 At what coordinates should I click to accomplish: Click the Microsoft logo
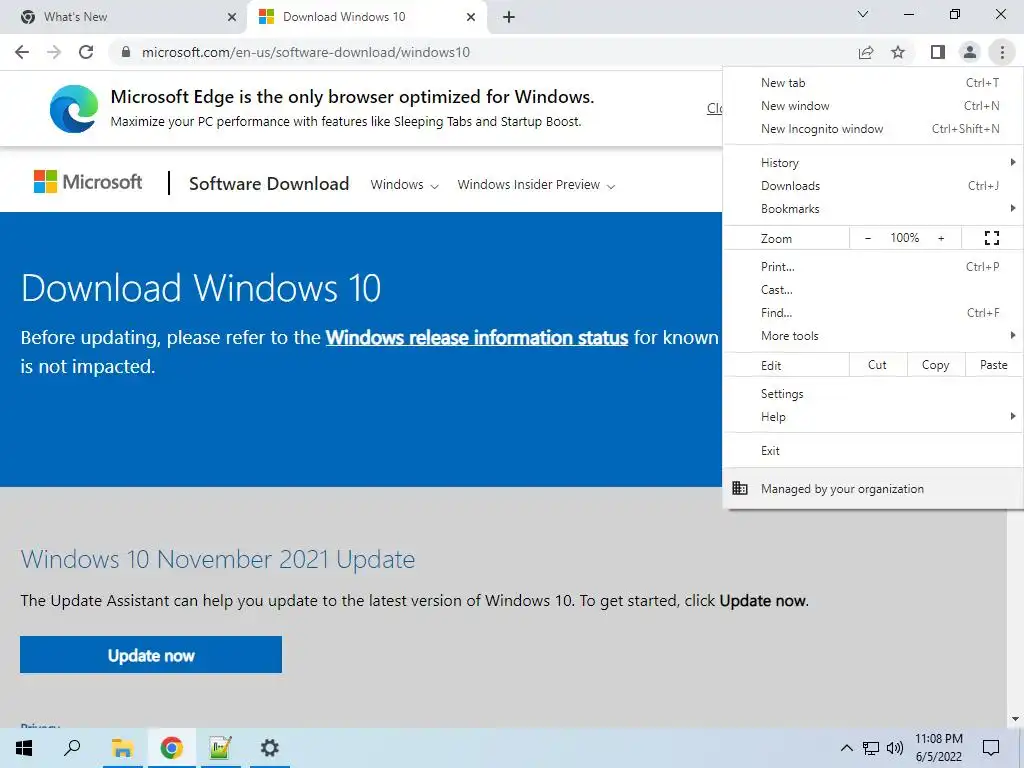[88, 182]
